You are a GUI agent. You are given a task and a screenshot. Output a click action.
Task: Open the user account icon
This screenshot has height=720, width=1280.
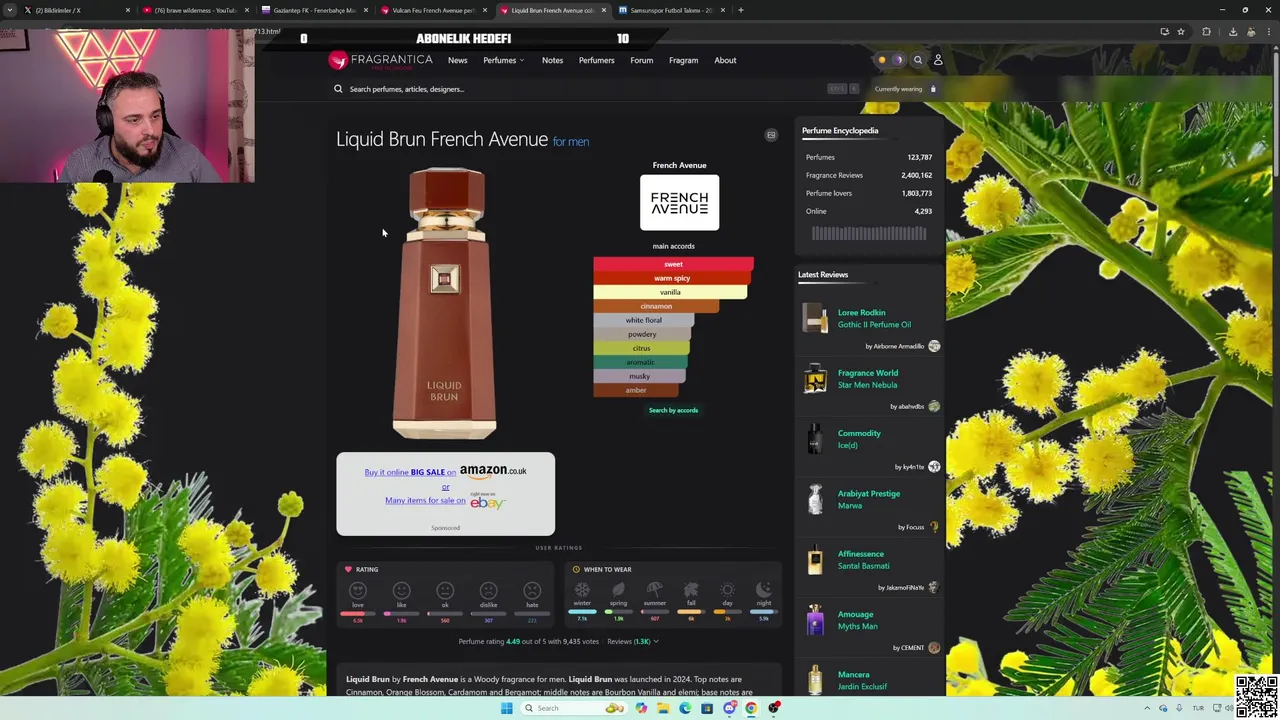coord(938,60)
